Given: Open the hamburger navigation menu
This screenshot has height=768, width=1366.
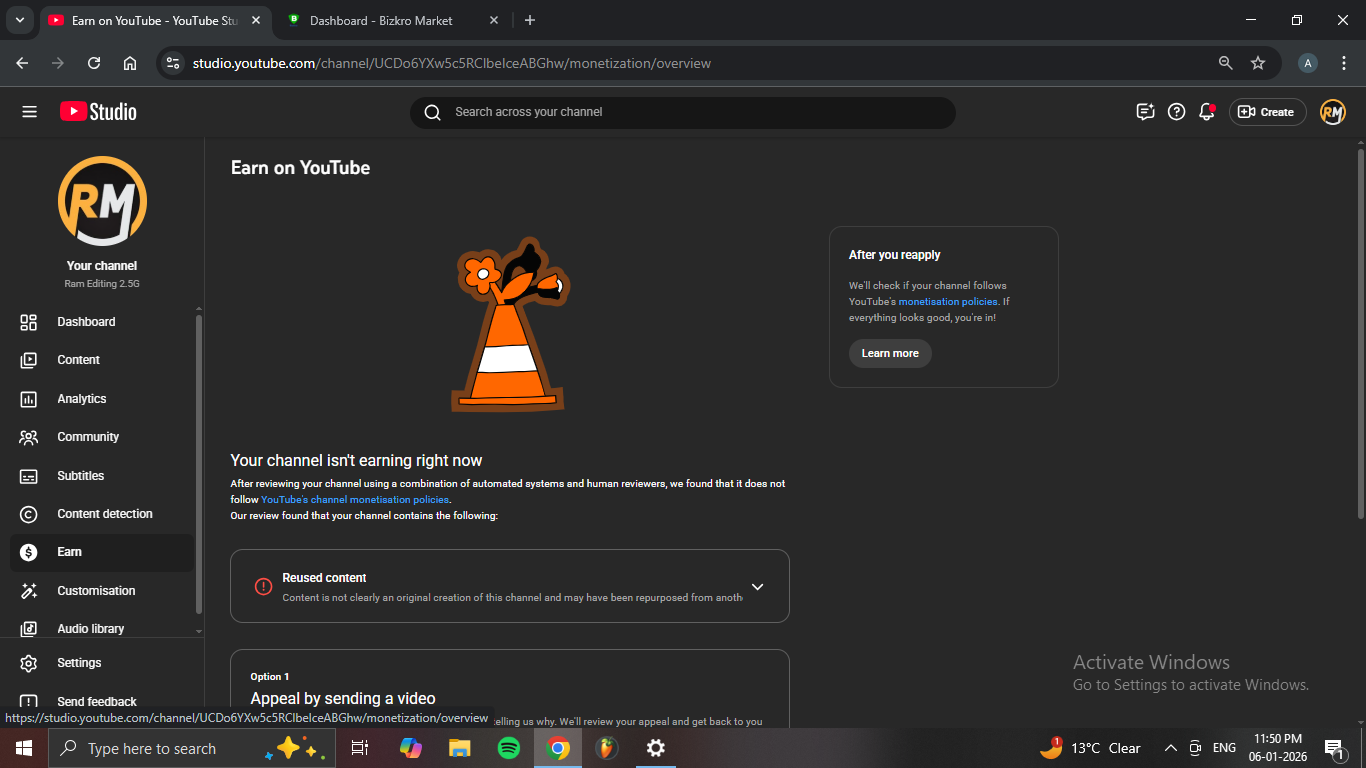Looking at the screenshot, I should 29,112.
